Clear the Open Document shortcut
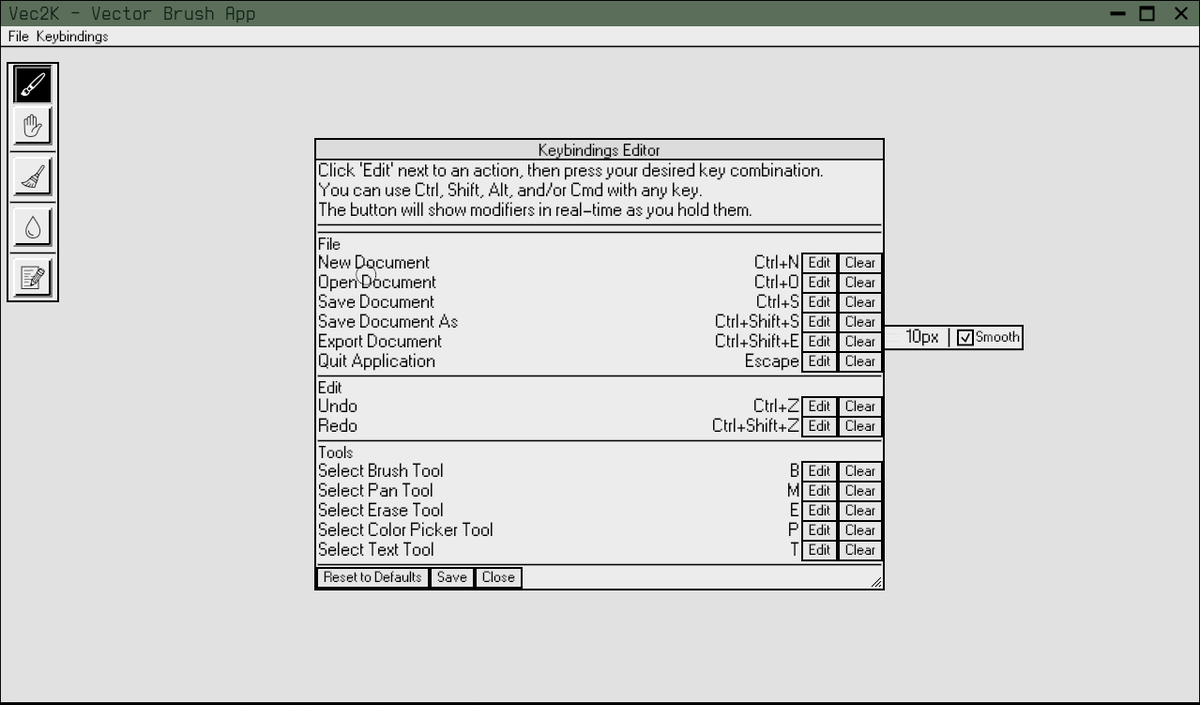Image resolution: width=1200 pixels, height=705 pixels. tap(859, 282)
